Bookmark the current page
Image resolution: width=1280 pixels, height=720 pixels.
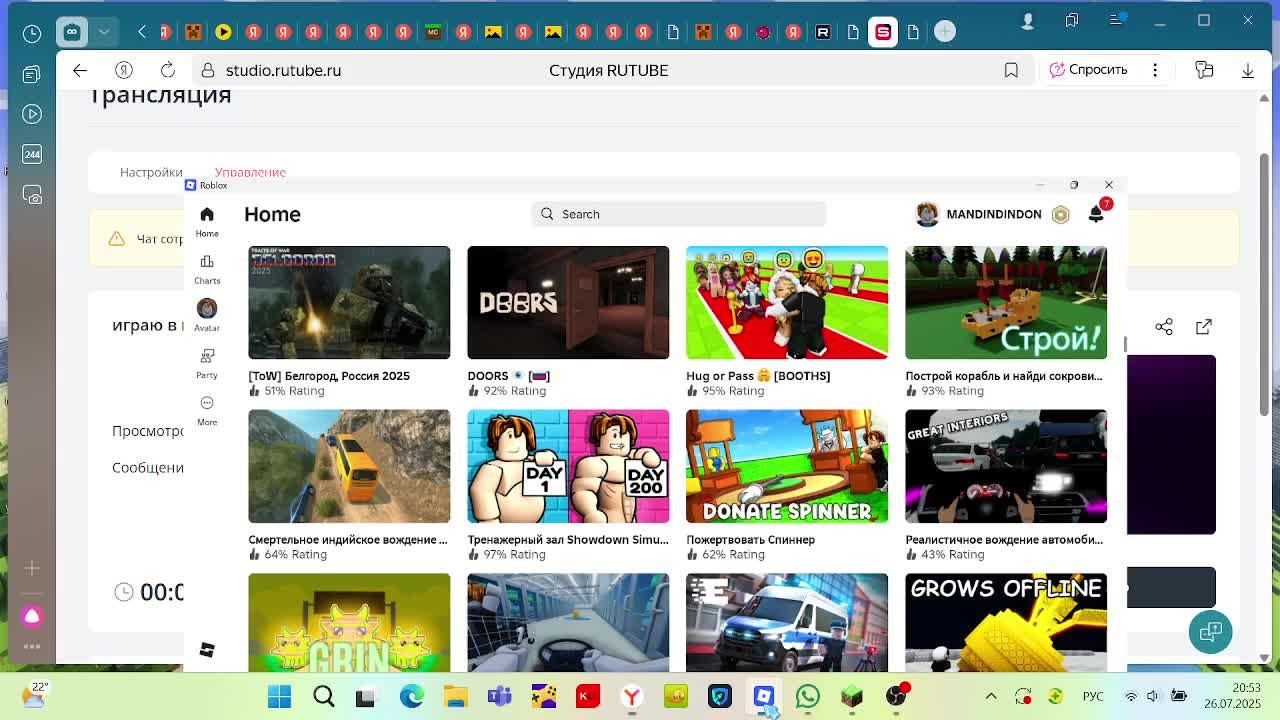coord(1011,70)
